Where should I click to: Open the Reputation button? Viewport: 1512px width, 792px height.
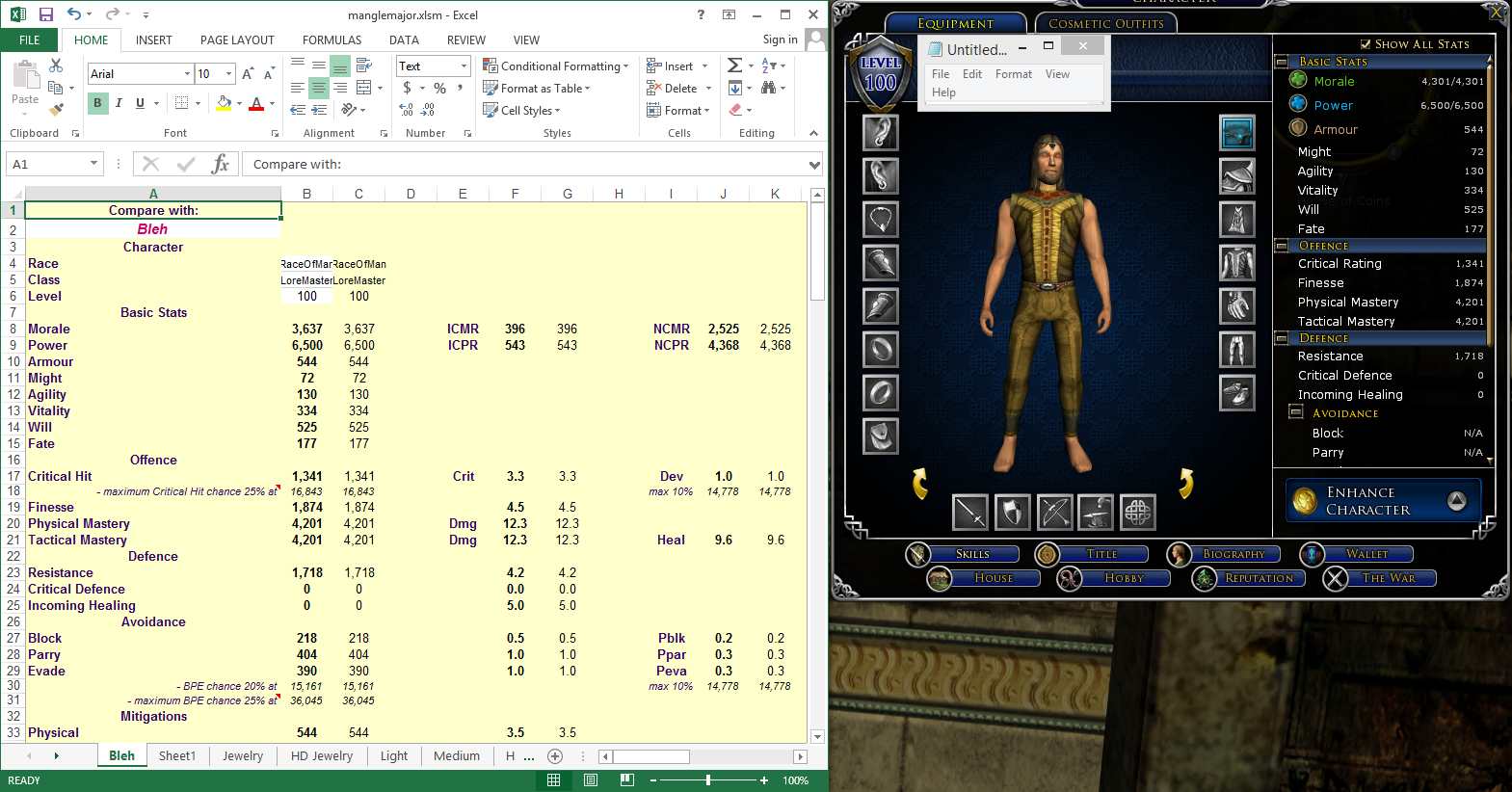pyautogui.click(x=1249, y=578)
